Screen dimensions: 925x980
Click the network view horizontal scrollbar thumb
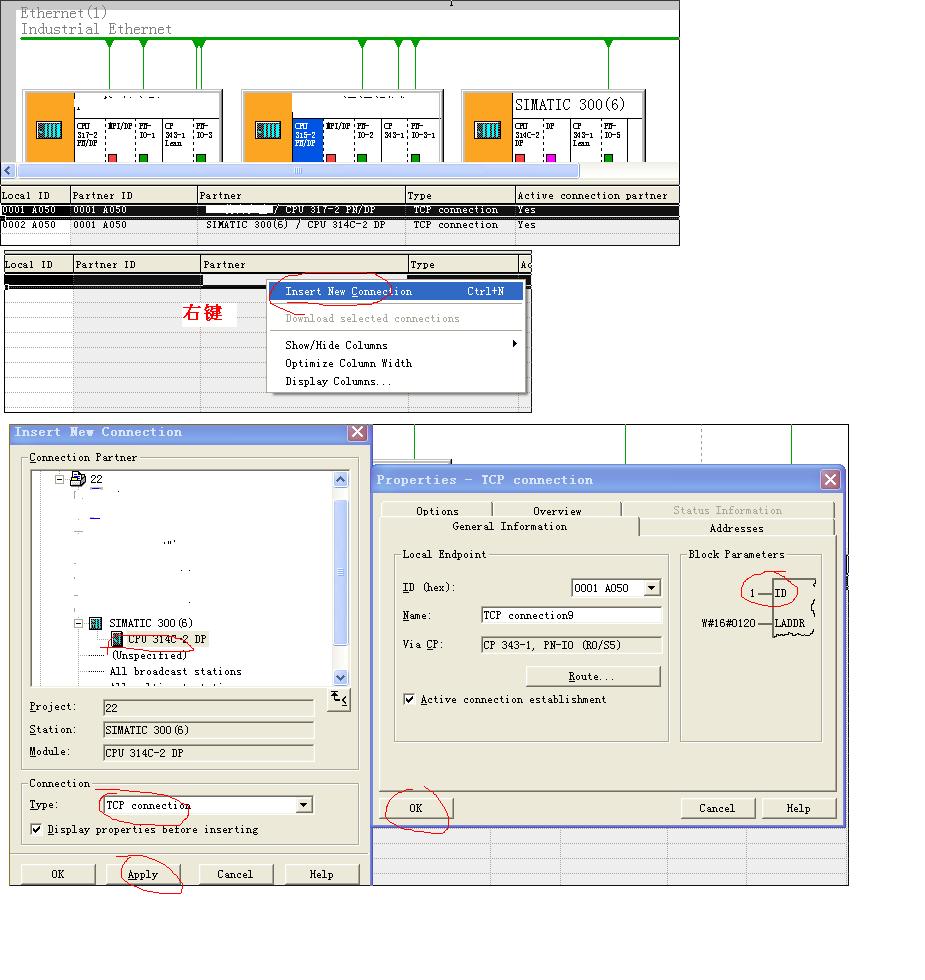coord(298,170)
